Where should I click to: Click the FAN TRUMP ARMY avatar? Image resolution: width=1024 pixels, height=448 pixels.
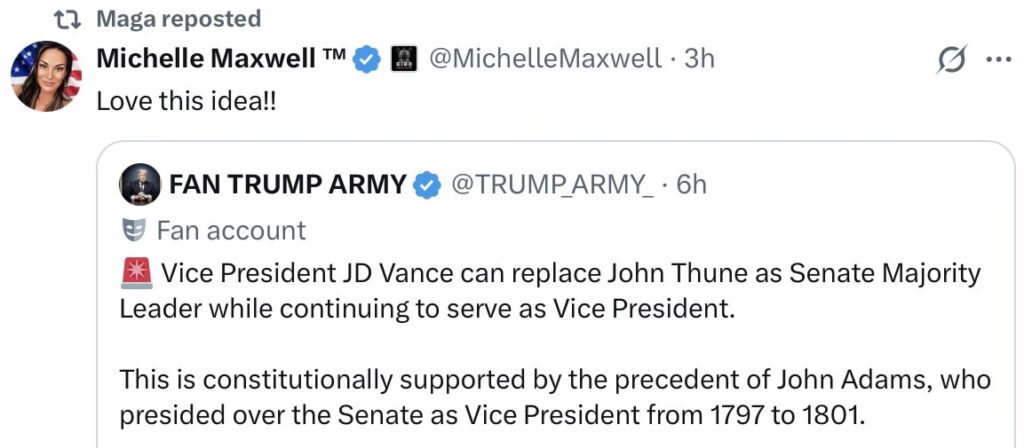[x=140, y=185]
